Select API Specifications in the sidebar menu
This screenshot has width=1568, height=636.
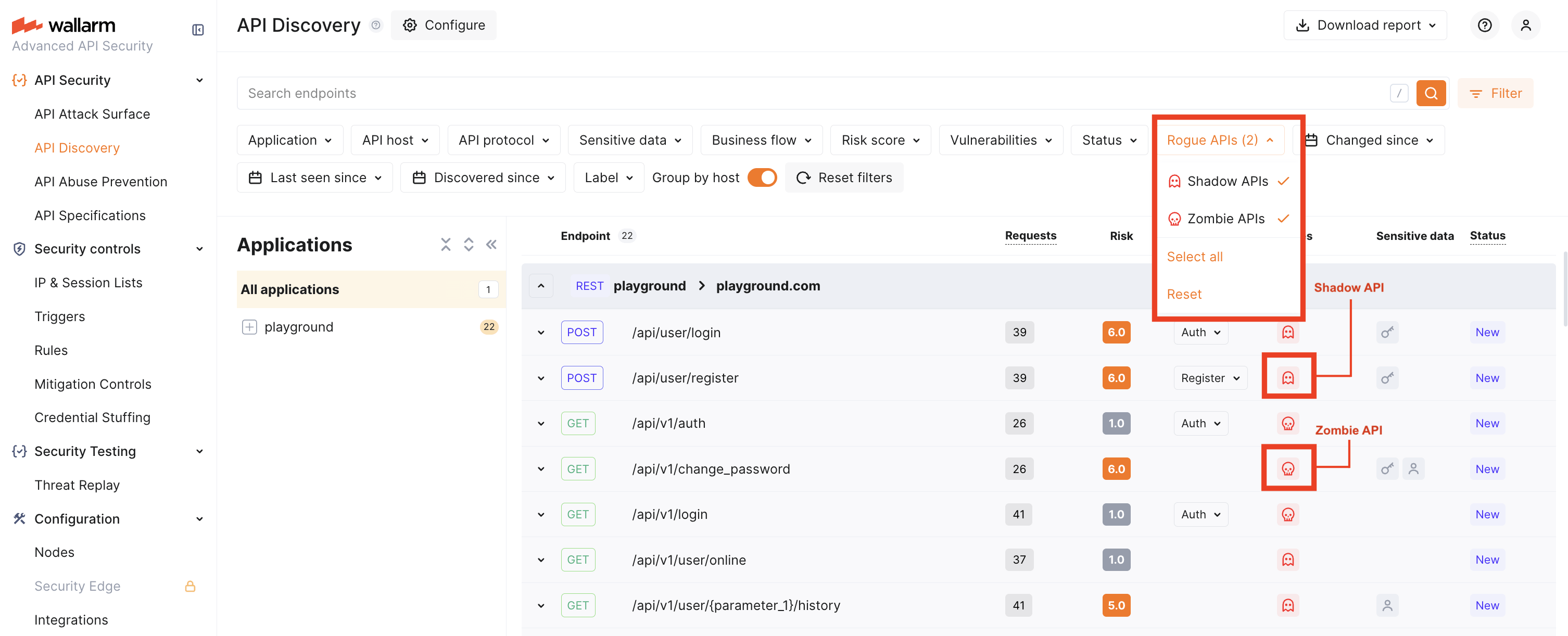pyautogui.click(x=90, y=215)
